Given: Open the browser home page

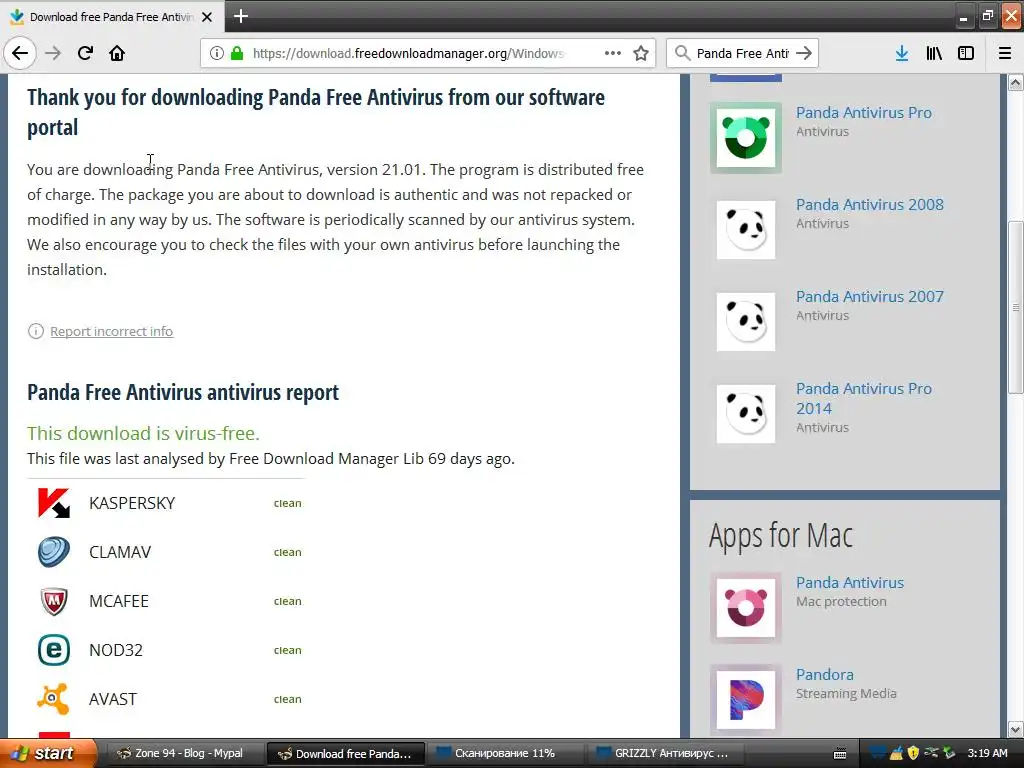Looking at the screenshot, I should click(117, 53).
